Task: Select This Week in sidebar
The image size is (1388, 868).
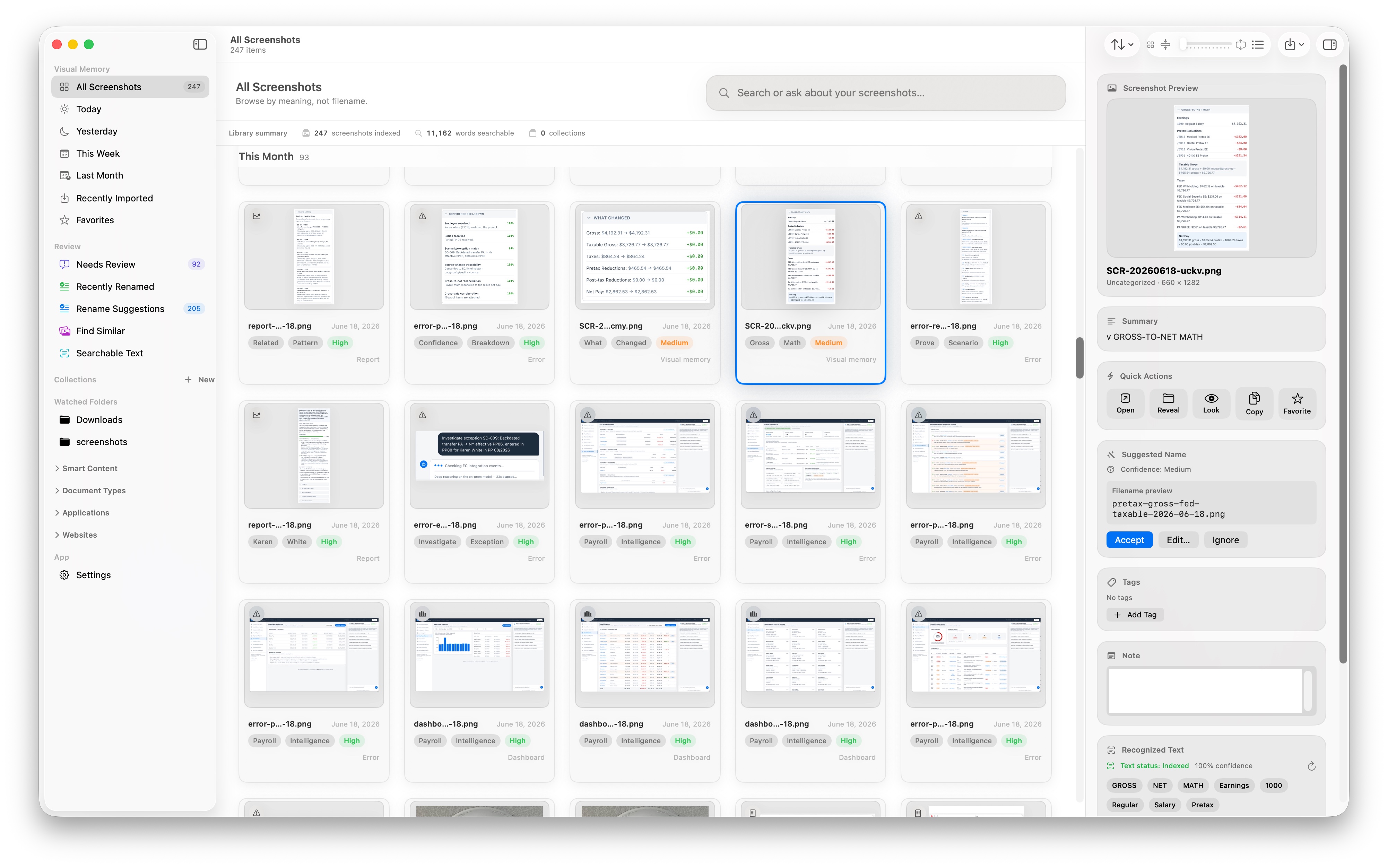Action: pyautogui.click(x=130, y=153)
